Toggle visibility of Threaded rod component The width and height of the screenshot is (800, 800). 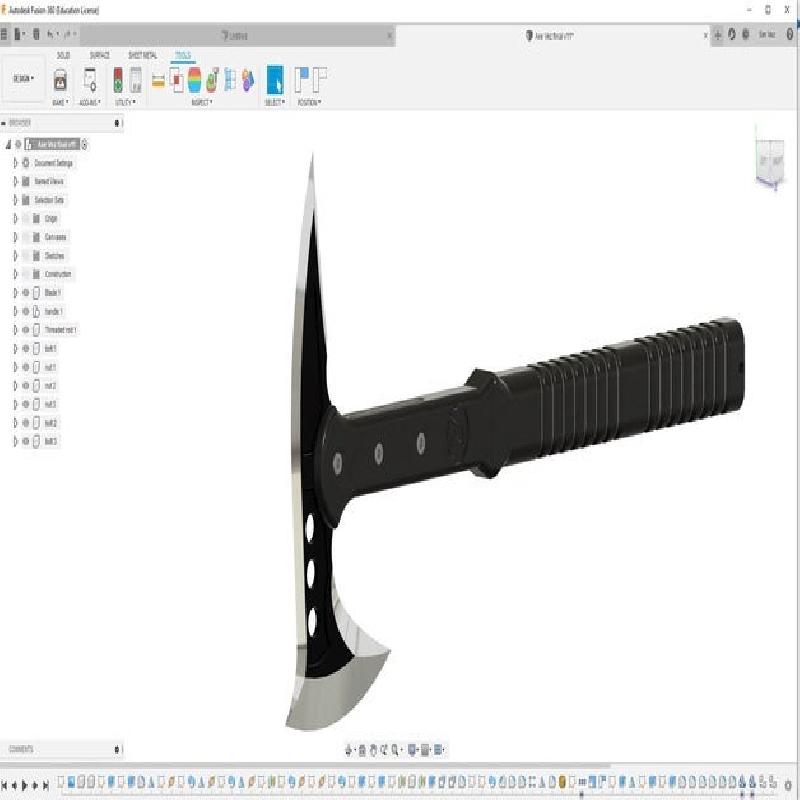(25, 329)
